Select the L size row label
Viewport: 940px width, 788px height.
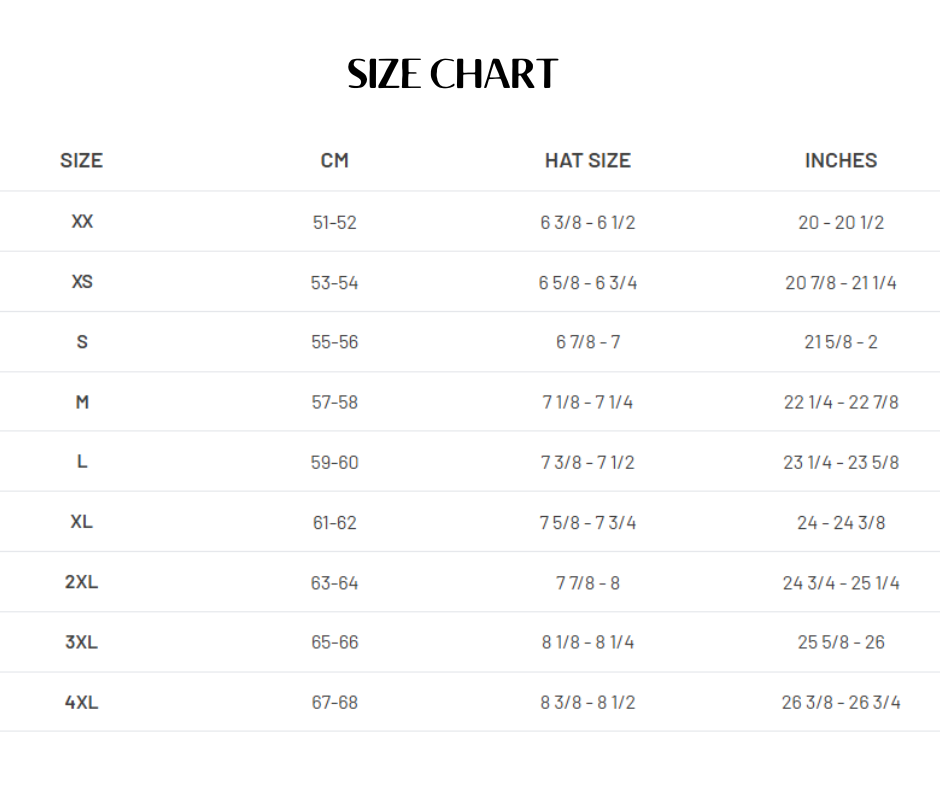82,462
